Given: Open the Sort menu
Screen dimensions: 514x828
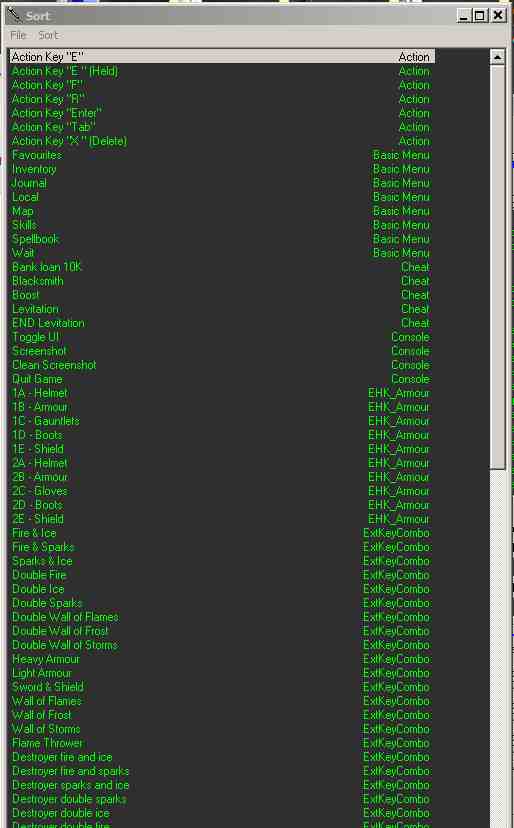Looking at the screenshot, I should pyautogui.click(x=48, y=35).
